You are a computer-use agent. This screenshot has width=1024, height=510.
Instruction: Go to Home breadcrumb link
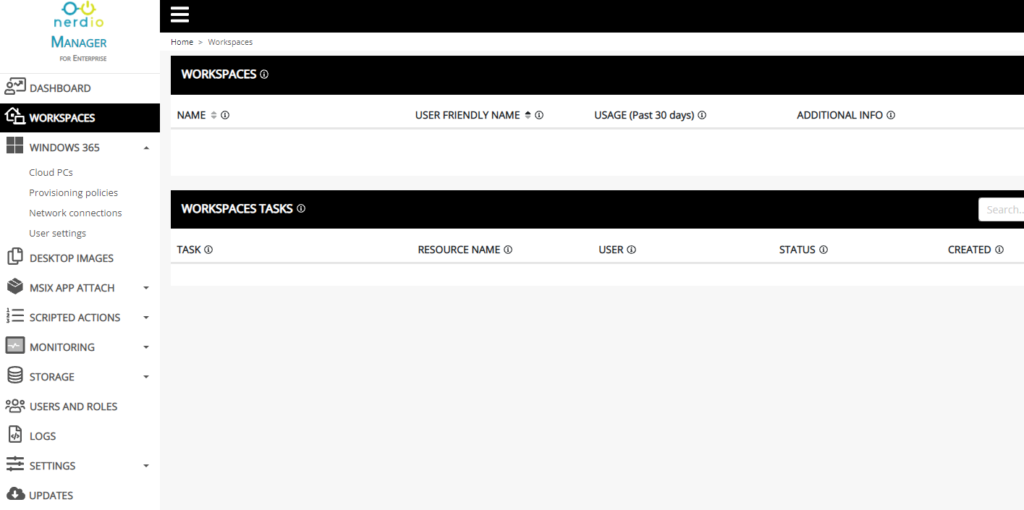click(182, 42)
